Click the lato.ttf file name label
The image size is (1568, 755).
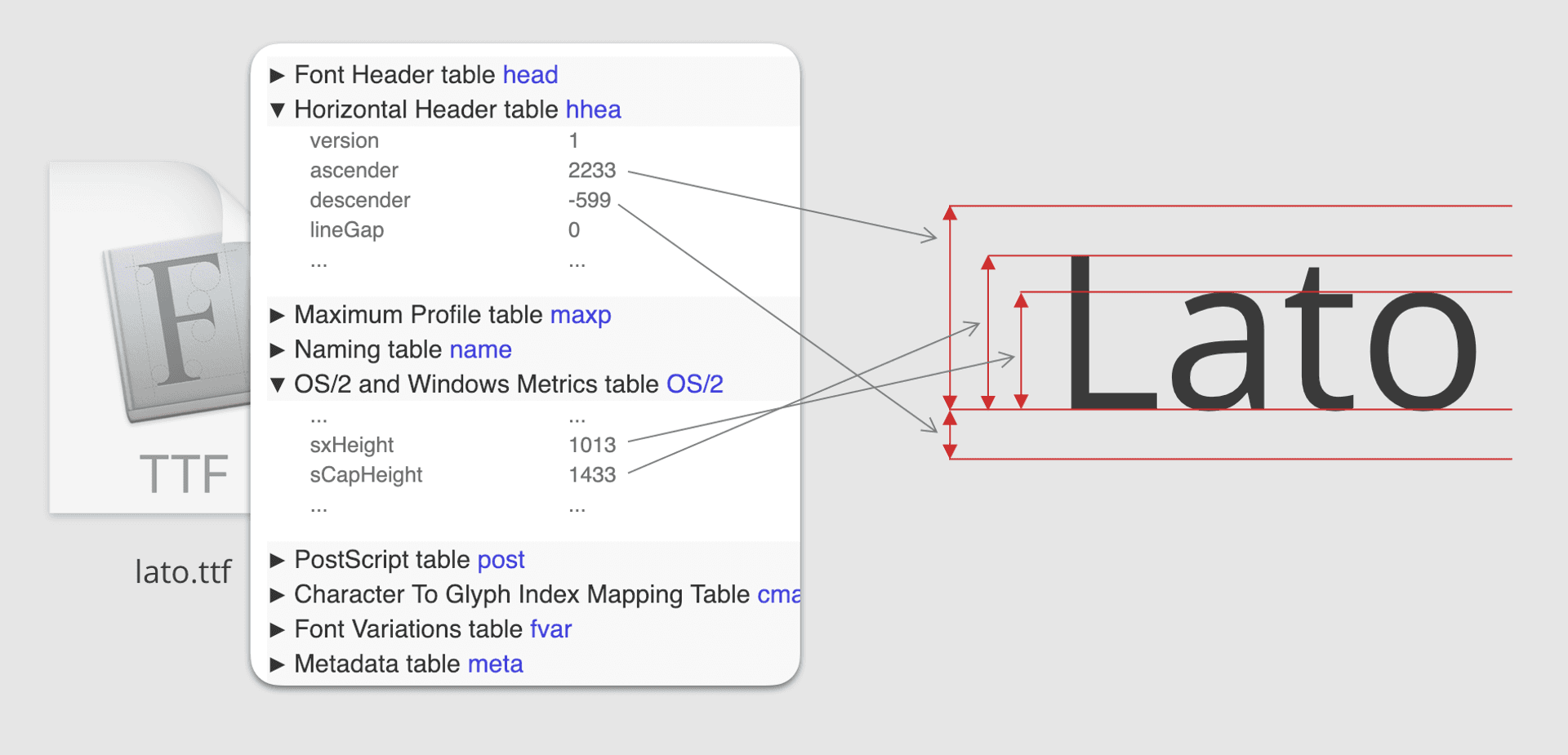[183, 571]
